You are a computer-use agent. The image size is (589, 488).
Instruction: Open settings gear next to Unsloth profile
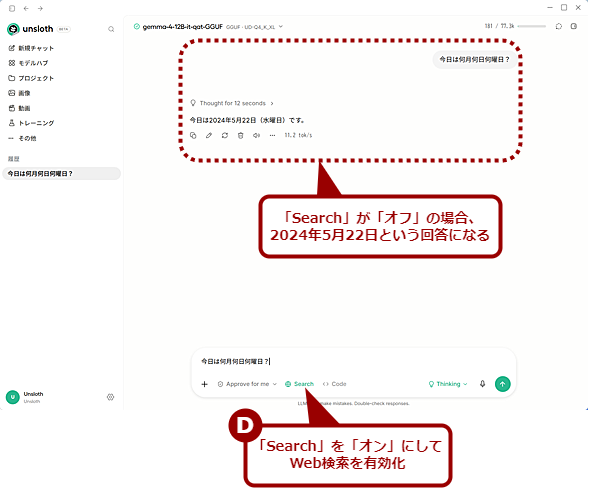(110, 397)
